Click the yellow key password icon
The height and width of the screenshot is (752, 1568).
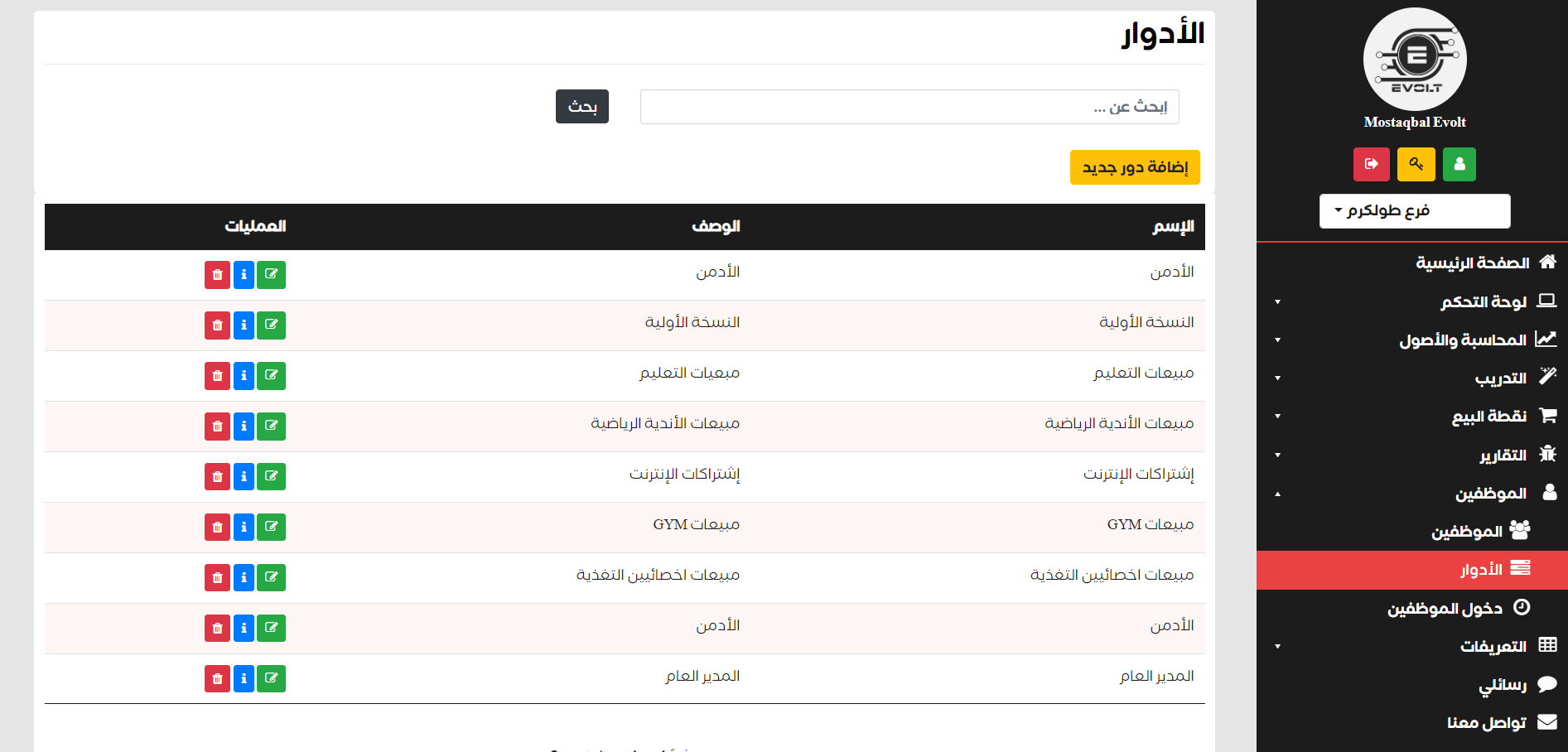[1416, 164]
